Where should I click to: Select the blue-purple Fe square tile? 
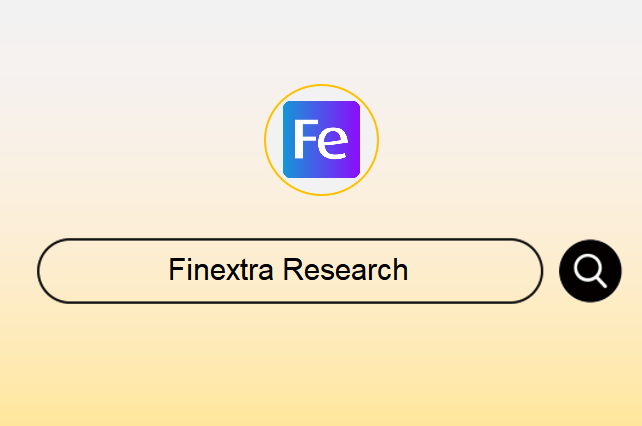tap(321, 140)
